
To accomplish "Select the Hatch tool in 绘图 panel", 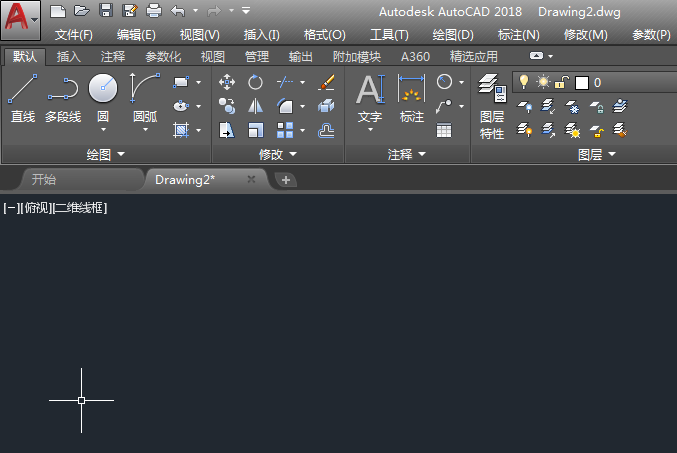I will pos(181,130).
